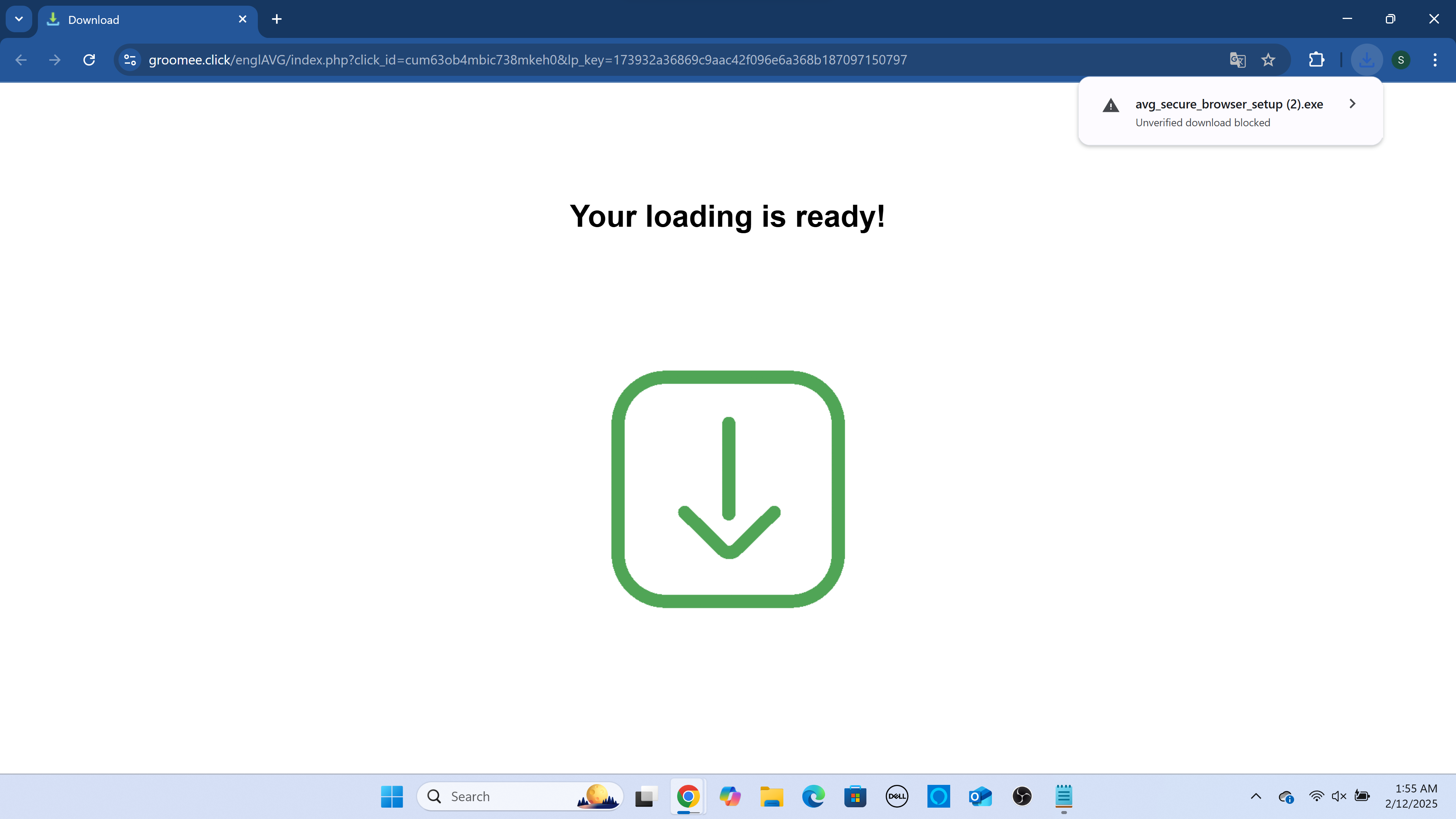Image resolution: width=1456 pixels, height=819 pixels.
Task: Open site information icon in address bar
Action: [130, 60]
